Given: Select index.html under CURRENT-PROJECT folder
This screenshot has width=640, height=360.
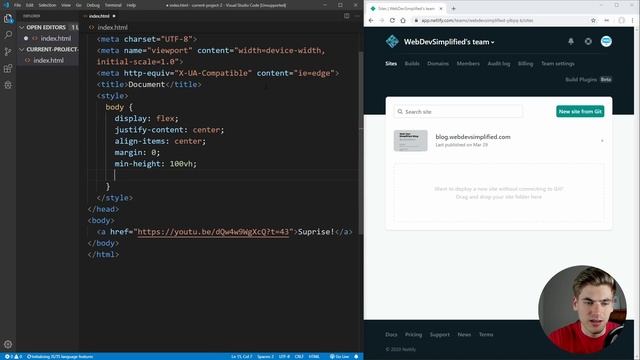Looking at the screenshot, I should pos(48,60).
